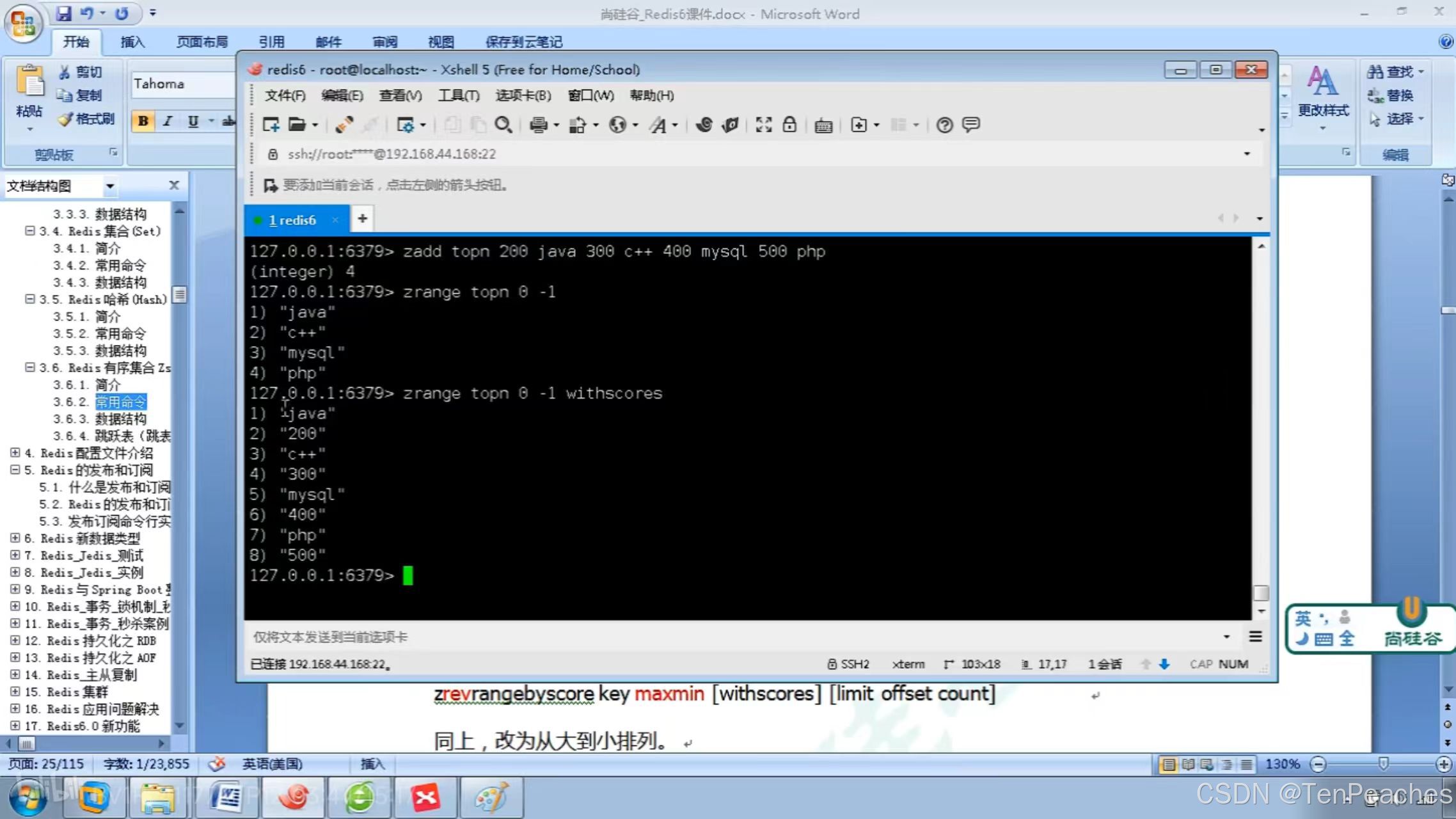Add a new Xshell session tab with plus button
Viewport: 1456px width, 819px height.
[362, 219]
